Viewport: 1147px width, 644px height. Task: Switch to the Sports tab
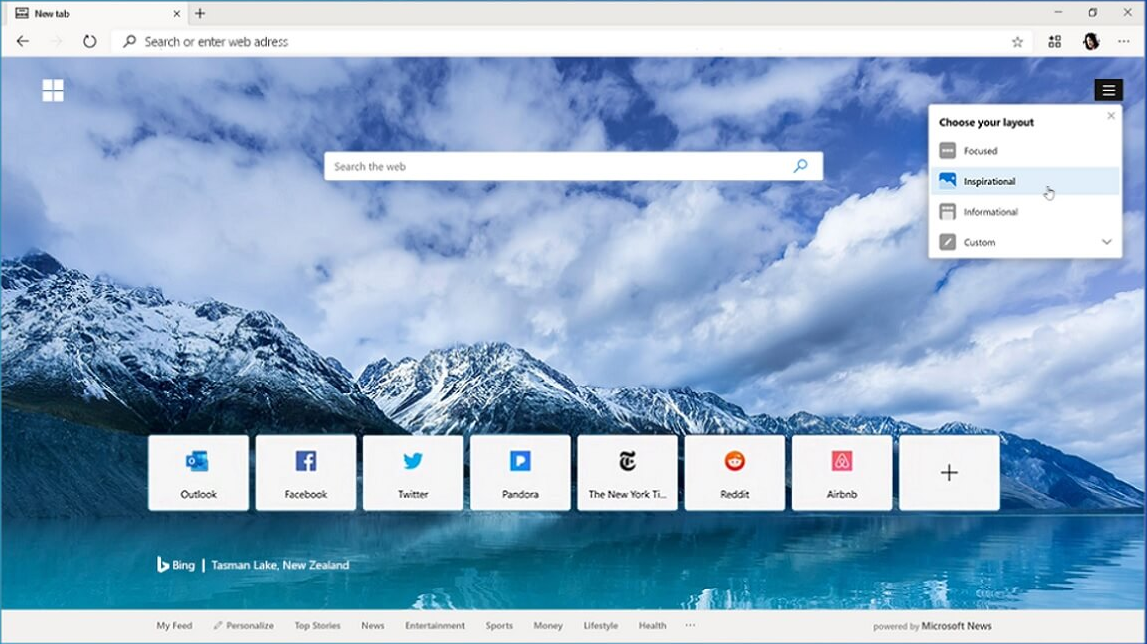499,626
